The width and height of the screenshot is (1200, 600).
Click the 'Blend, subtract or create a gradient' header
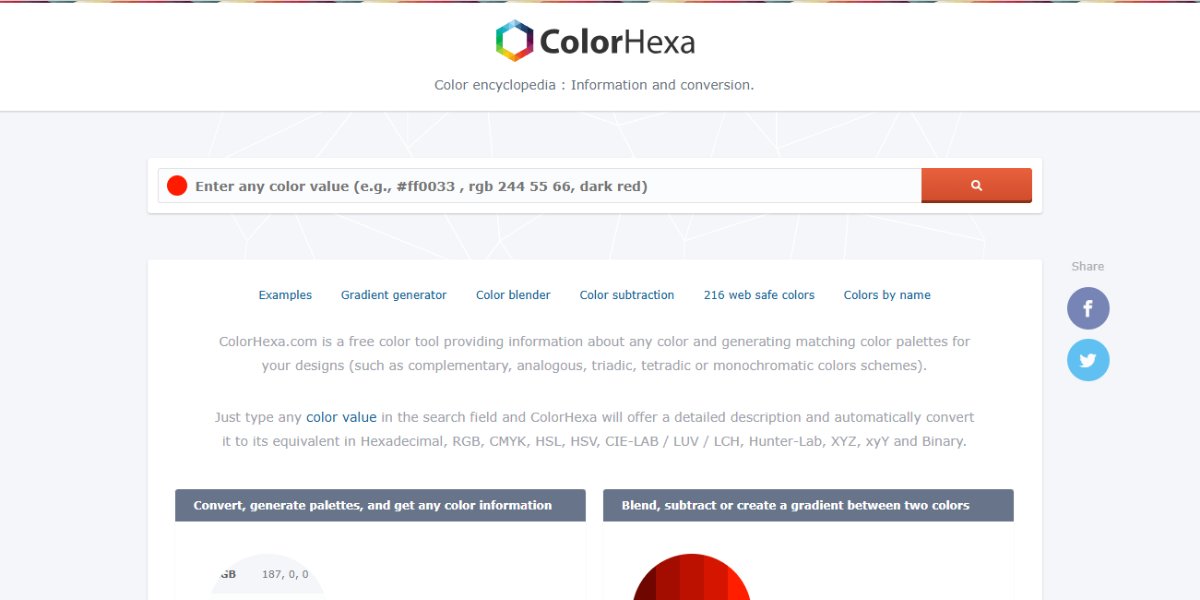pyautogui.click(x=808, y=505)
